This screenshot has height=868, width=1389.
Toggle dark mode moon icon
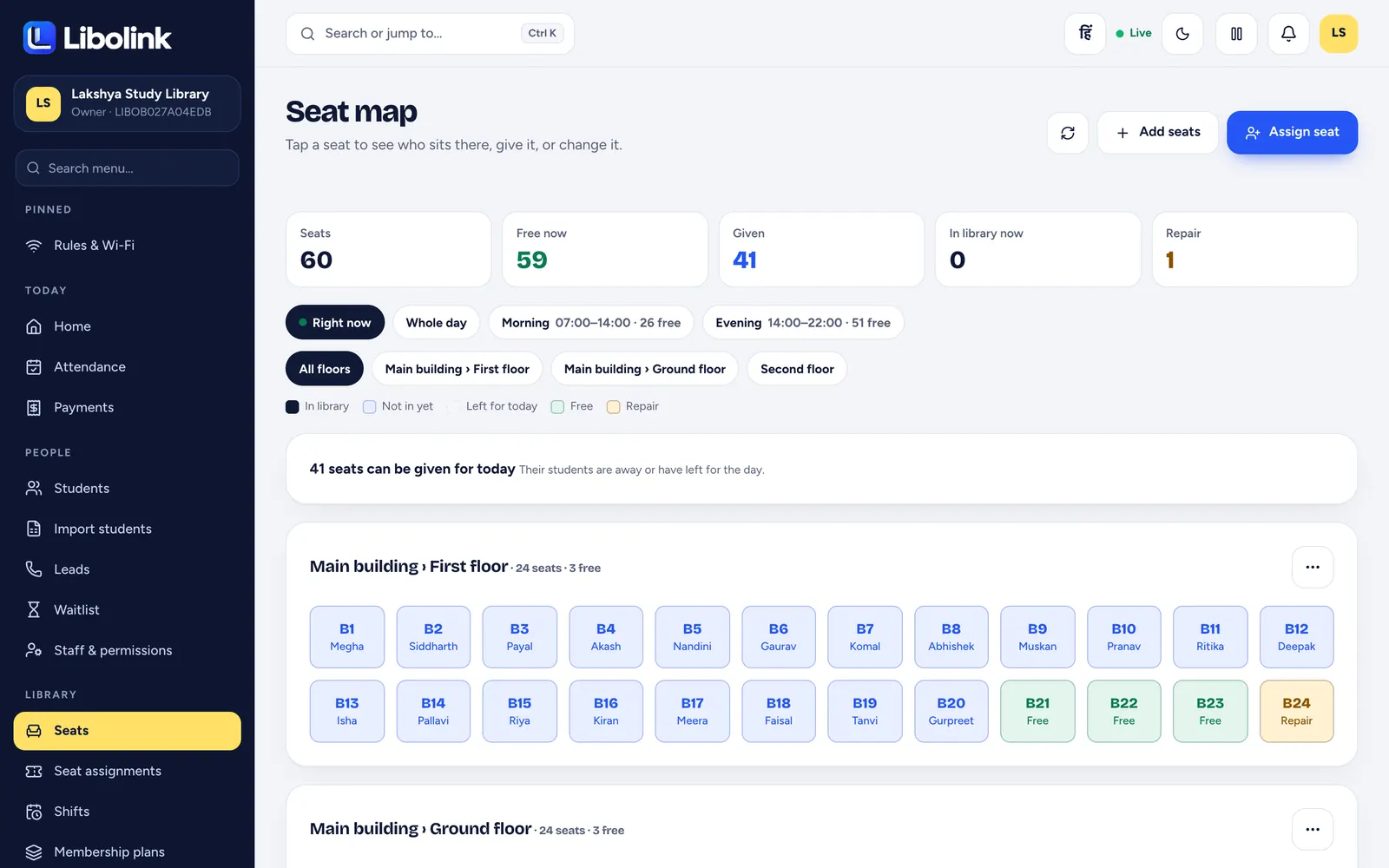pyautogui.click(x=1182, y=34)
